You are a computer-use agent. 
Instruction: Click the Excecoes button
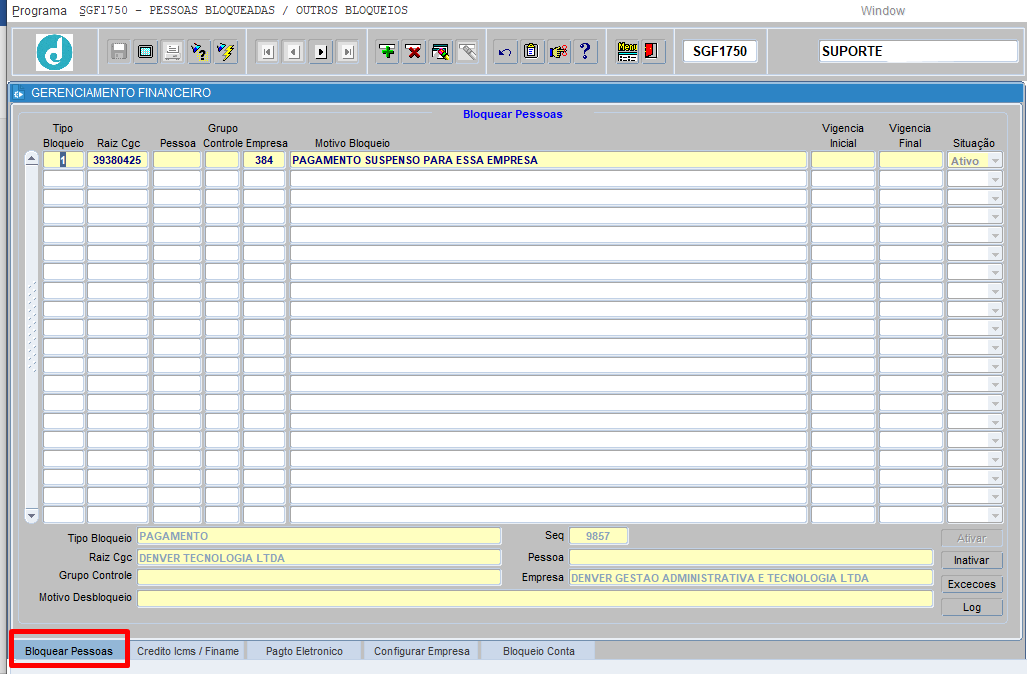[972, 584]
